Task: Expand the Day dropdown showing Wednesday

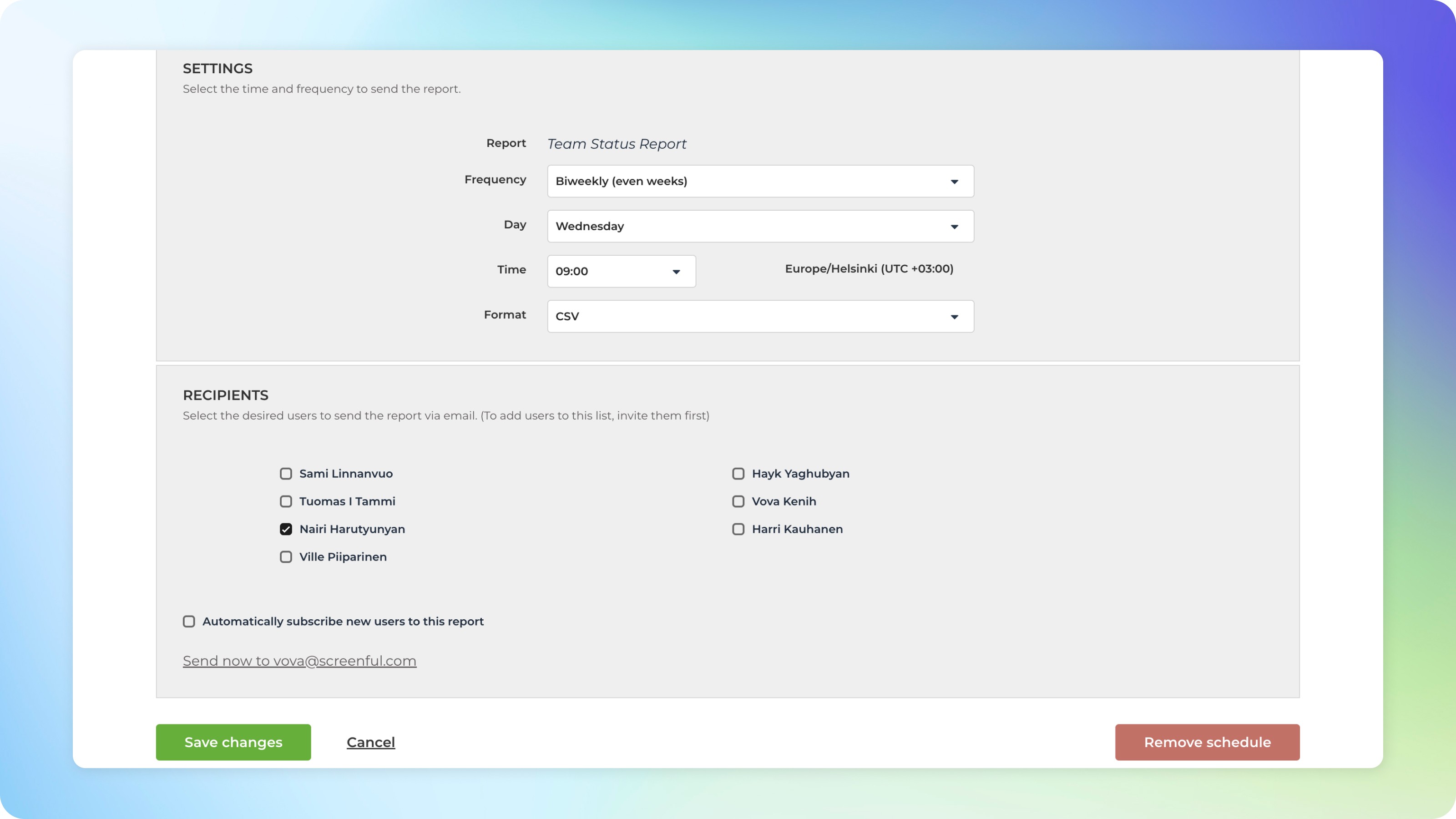Action: pyautogui.click(x=760, y=226)
